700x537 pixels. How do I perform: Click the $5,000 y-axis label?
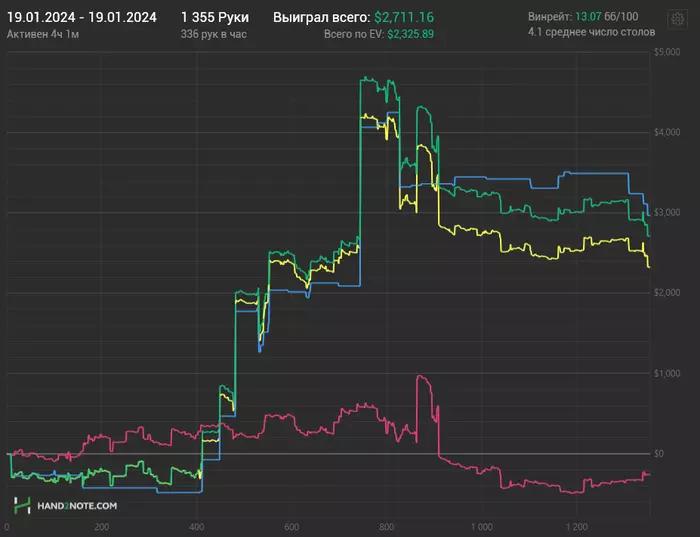point(667,52)
